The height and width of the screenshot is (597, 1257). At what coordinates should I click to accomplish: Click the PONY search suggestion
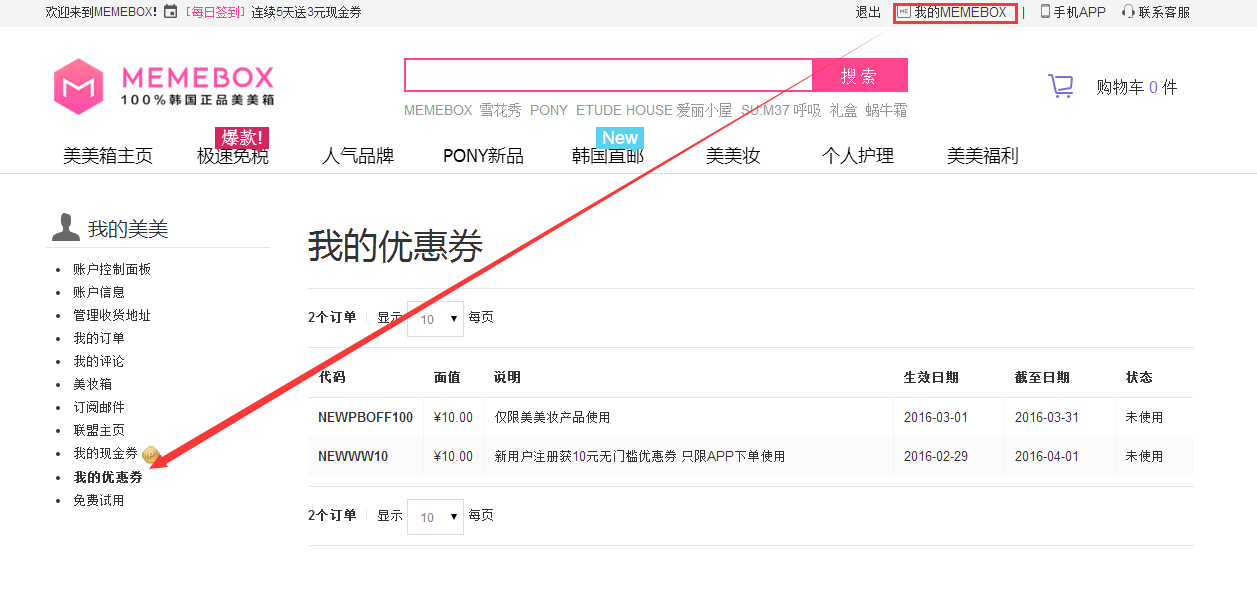549,110
